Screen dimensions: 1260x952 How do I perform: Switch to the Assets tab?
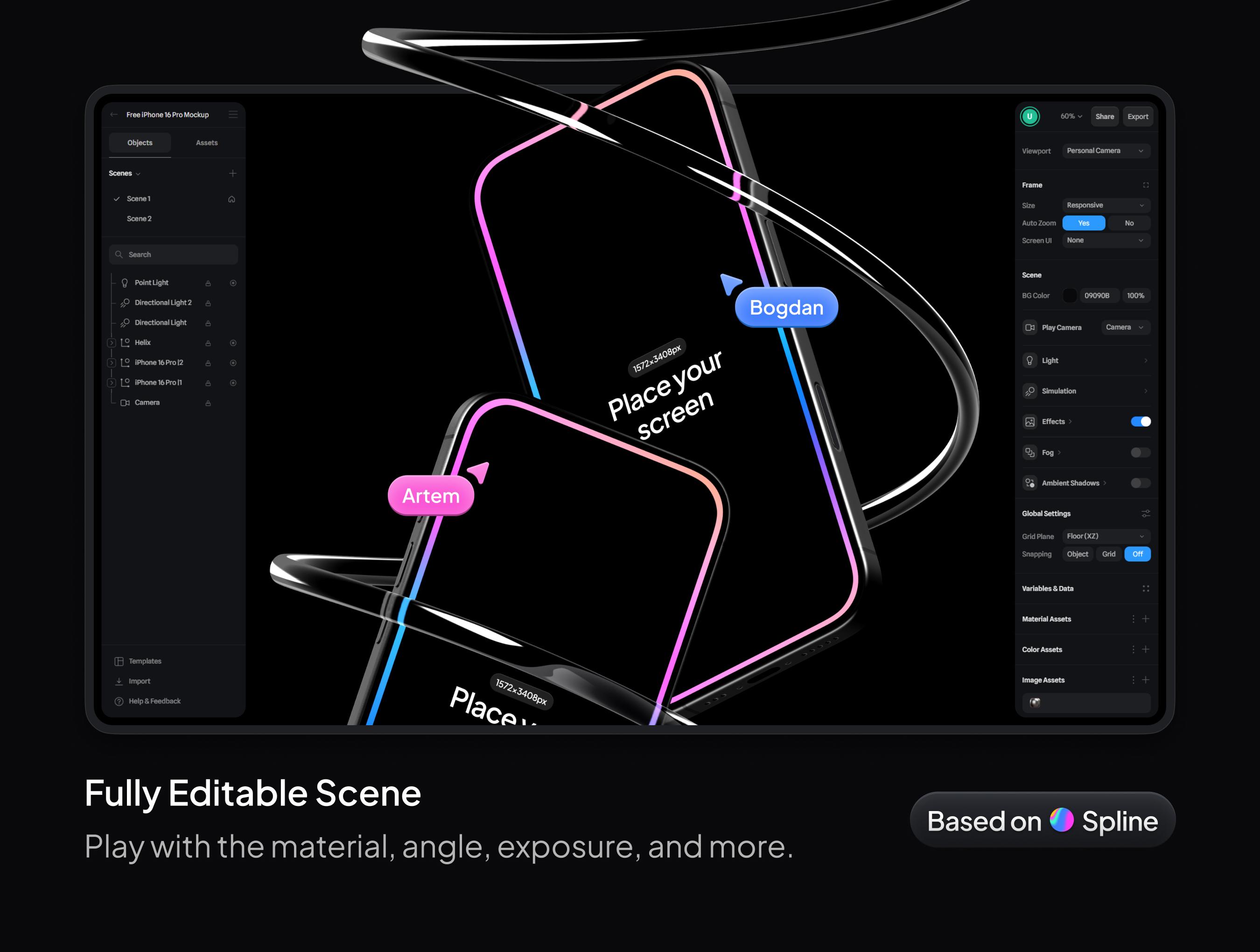(207, 143)
